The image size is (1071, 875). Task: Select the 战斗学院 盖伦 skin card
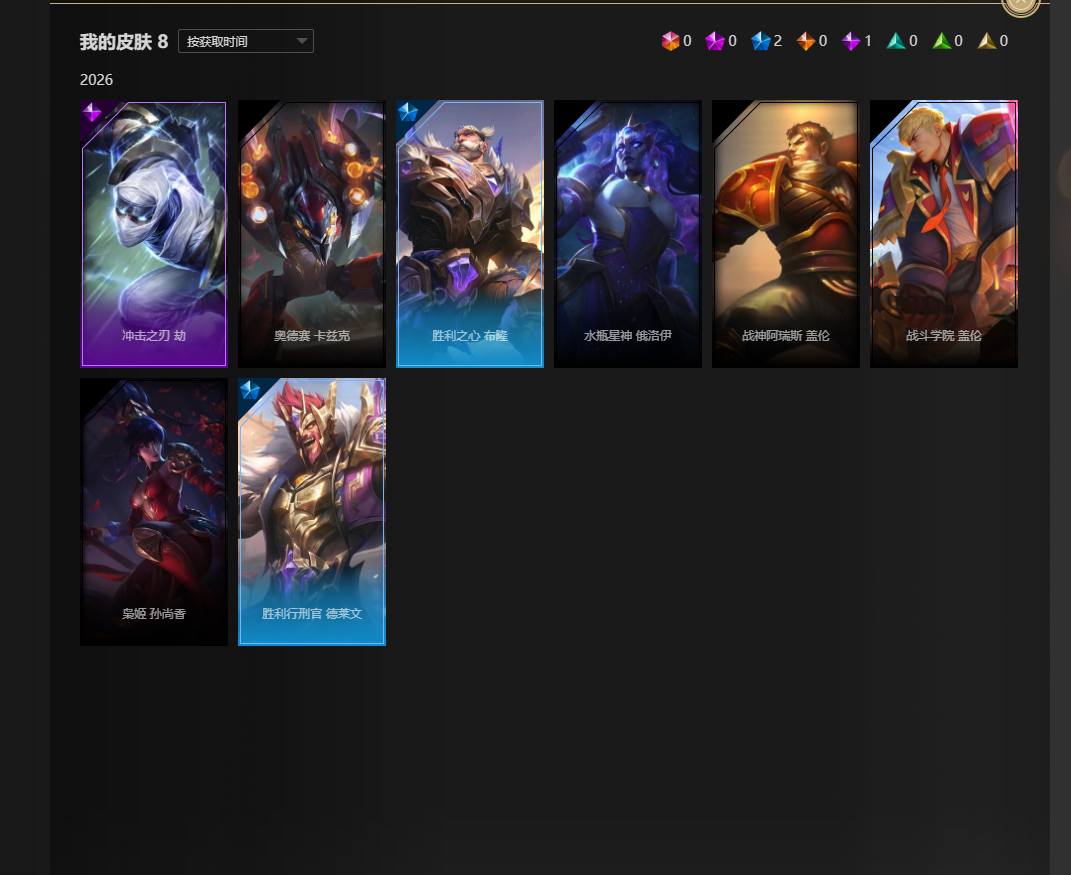(944, 234)
